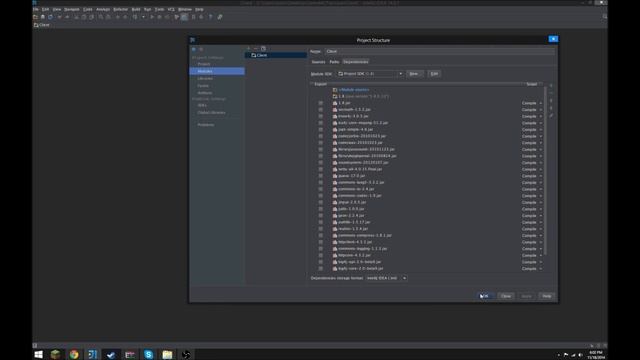Click the highlighted Project Structure toolbar icon

(184, 17)
